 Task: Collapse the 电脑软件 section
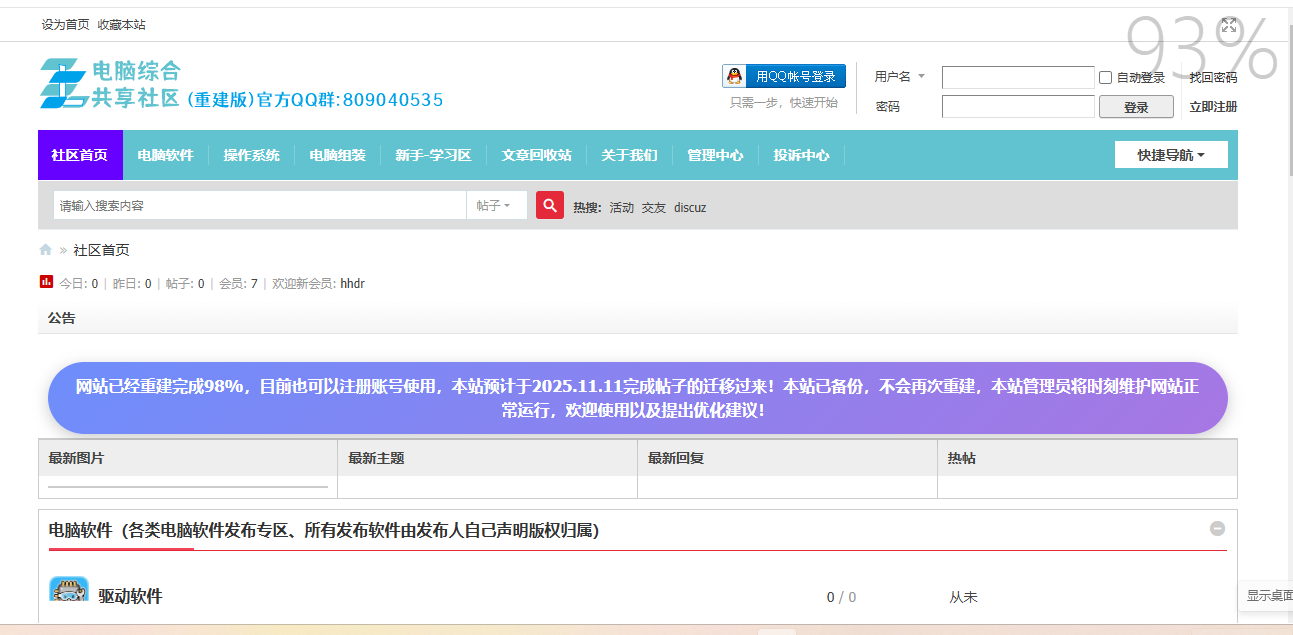click(1217, 529)
